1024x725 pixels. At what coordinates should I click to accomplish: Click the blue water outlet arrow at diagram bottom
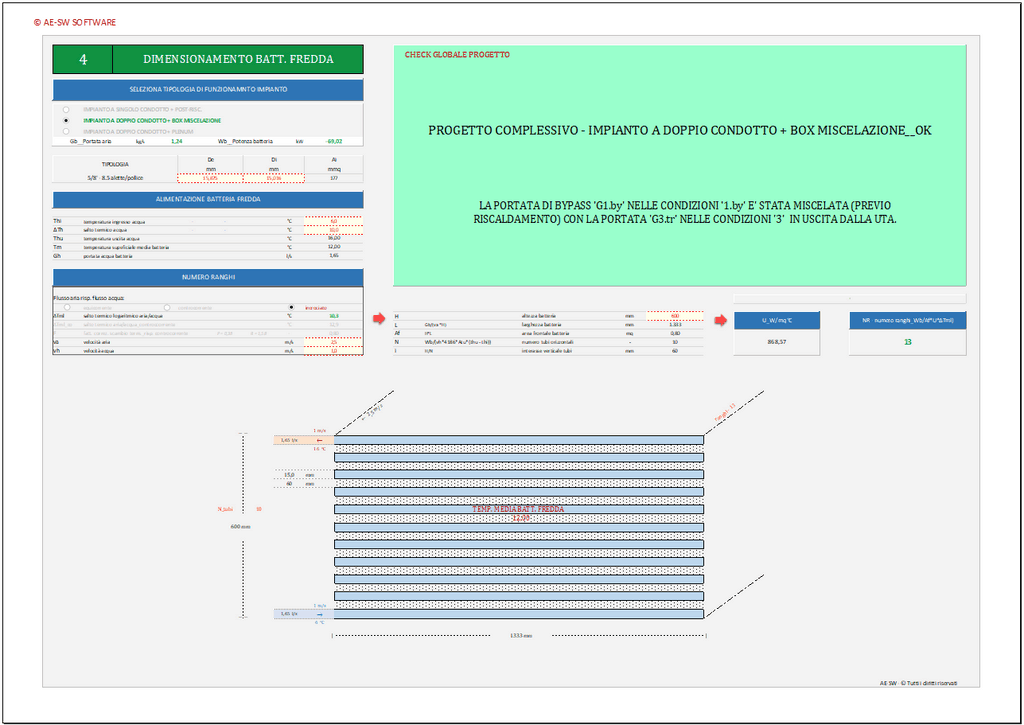319,614
